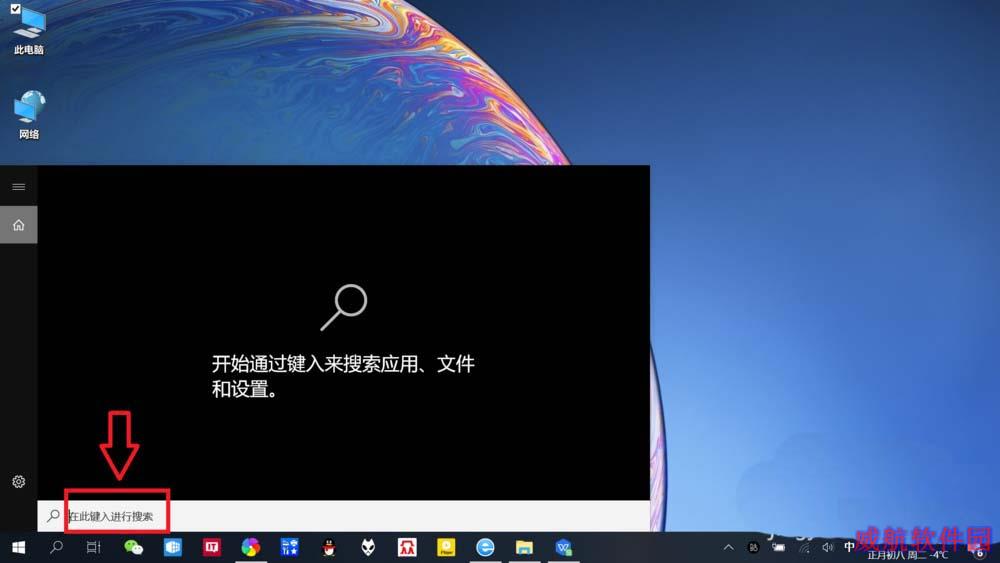Open the blue tools app on taskbar
The height and width of the screenshot is (563, 1000).
pyautogui.click(x=290, y=547)
